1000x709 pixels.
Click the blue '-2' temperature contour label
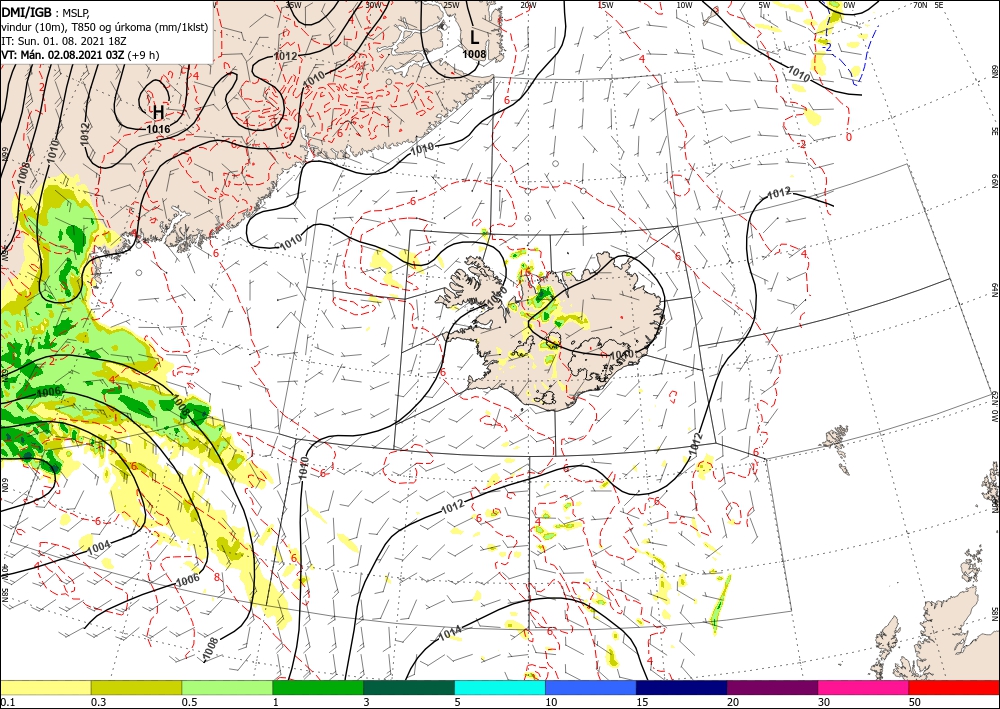pyautogui.click(x=827, y=47)
